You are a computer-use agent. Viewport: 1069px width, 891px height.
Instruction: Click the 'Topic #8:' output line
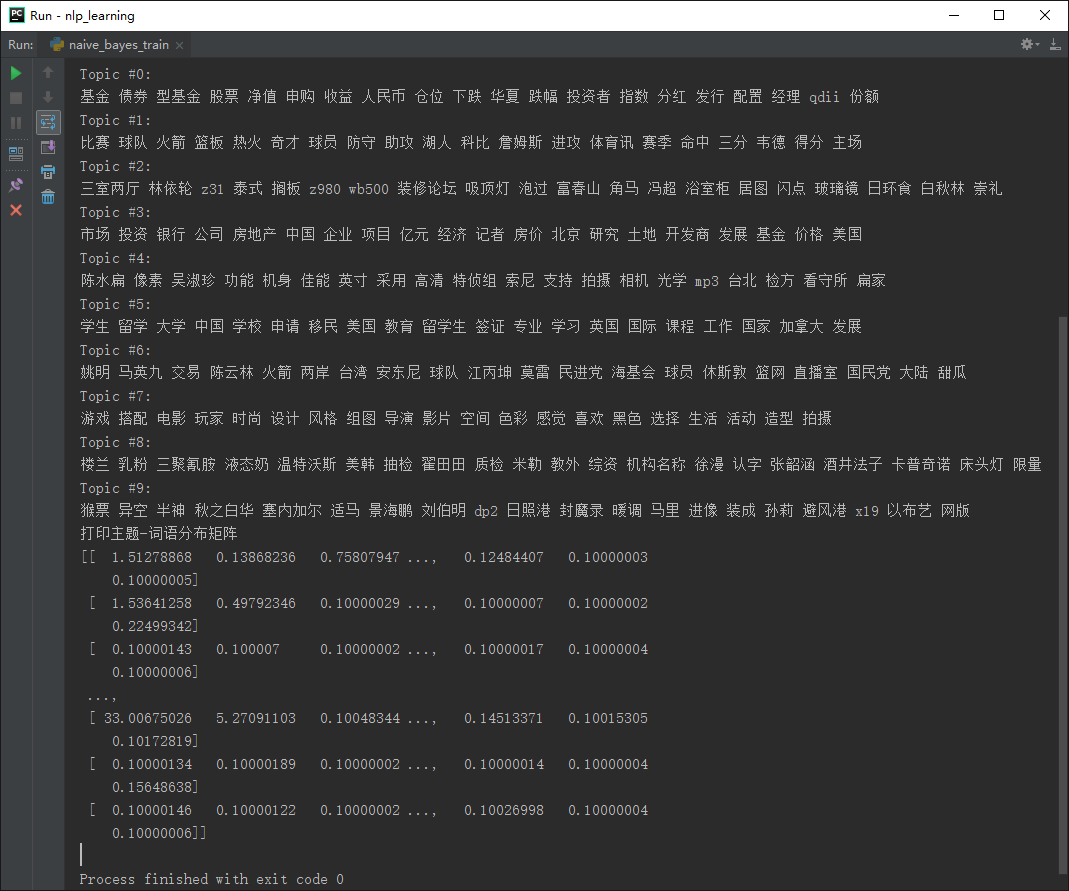click(115, 442)
